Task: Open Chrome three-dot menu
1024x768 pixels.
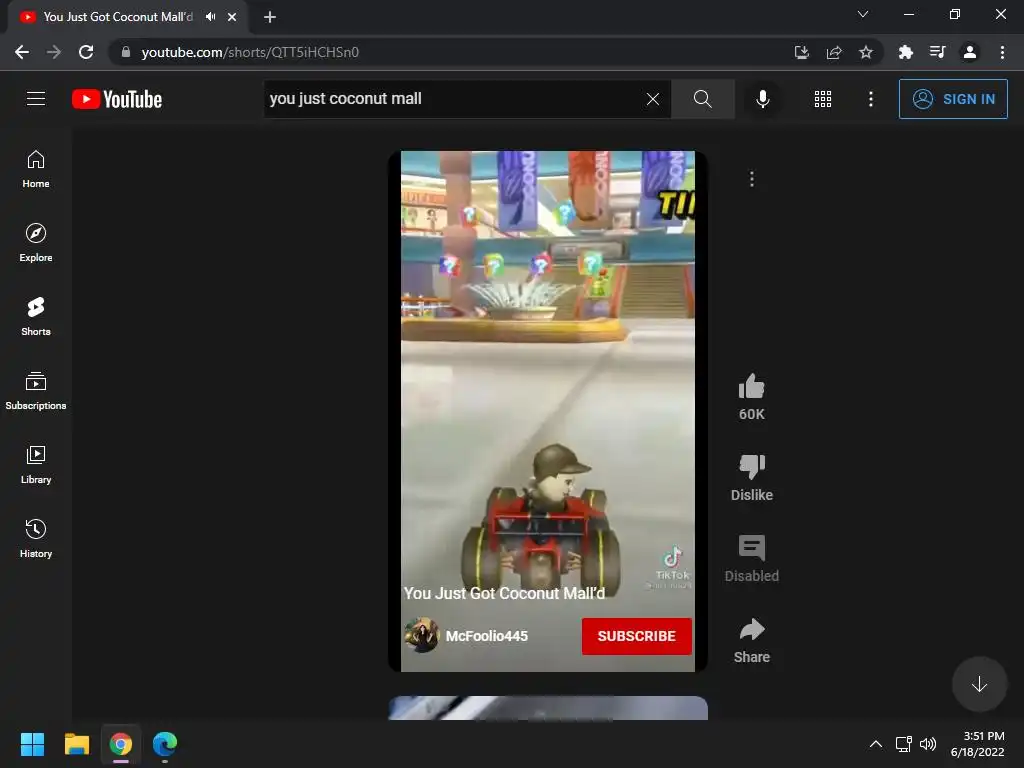Action: click(x=1002, y=52)
